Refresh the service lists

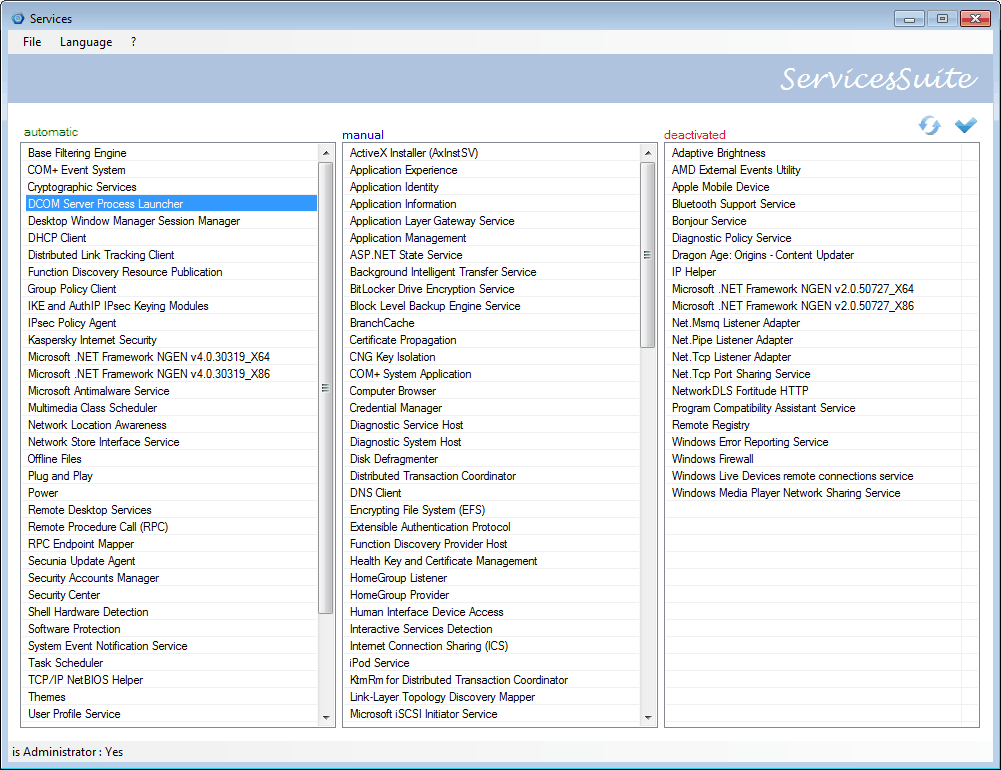point(929,125)
